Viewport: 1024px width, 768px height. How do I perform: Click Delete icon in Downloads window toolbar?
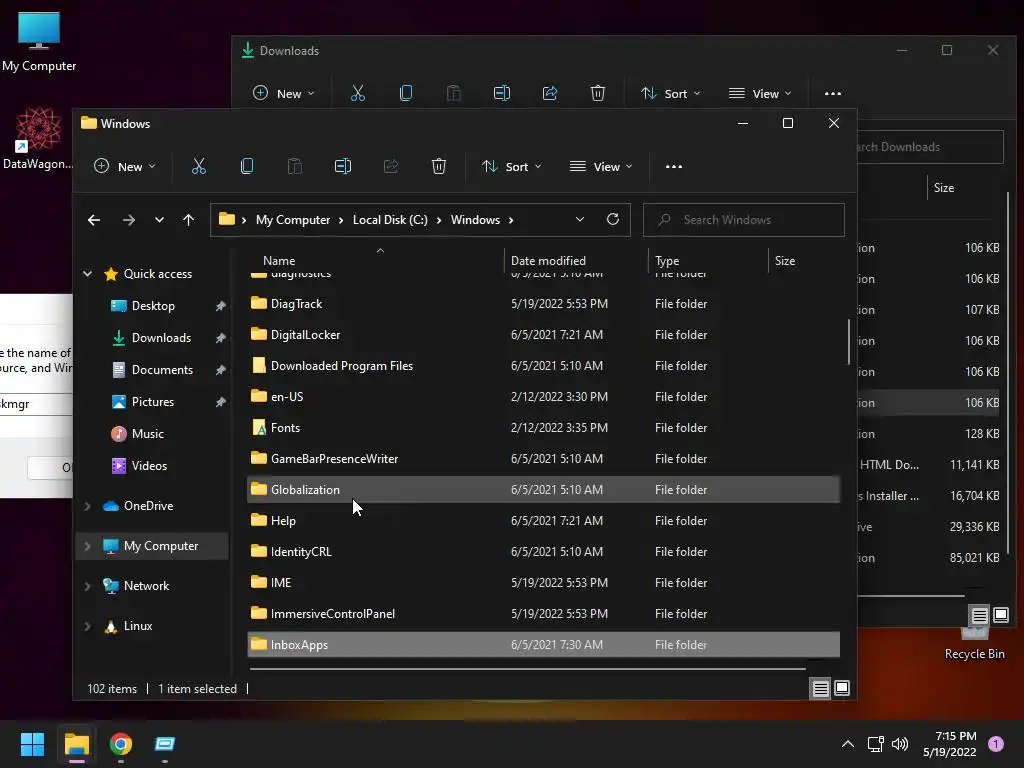pos(598,93)
